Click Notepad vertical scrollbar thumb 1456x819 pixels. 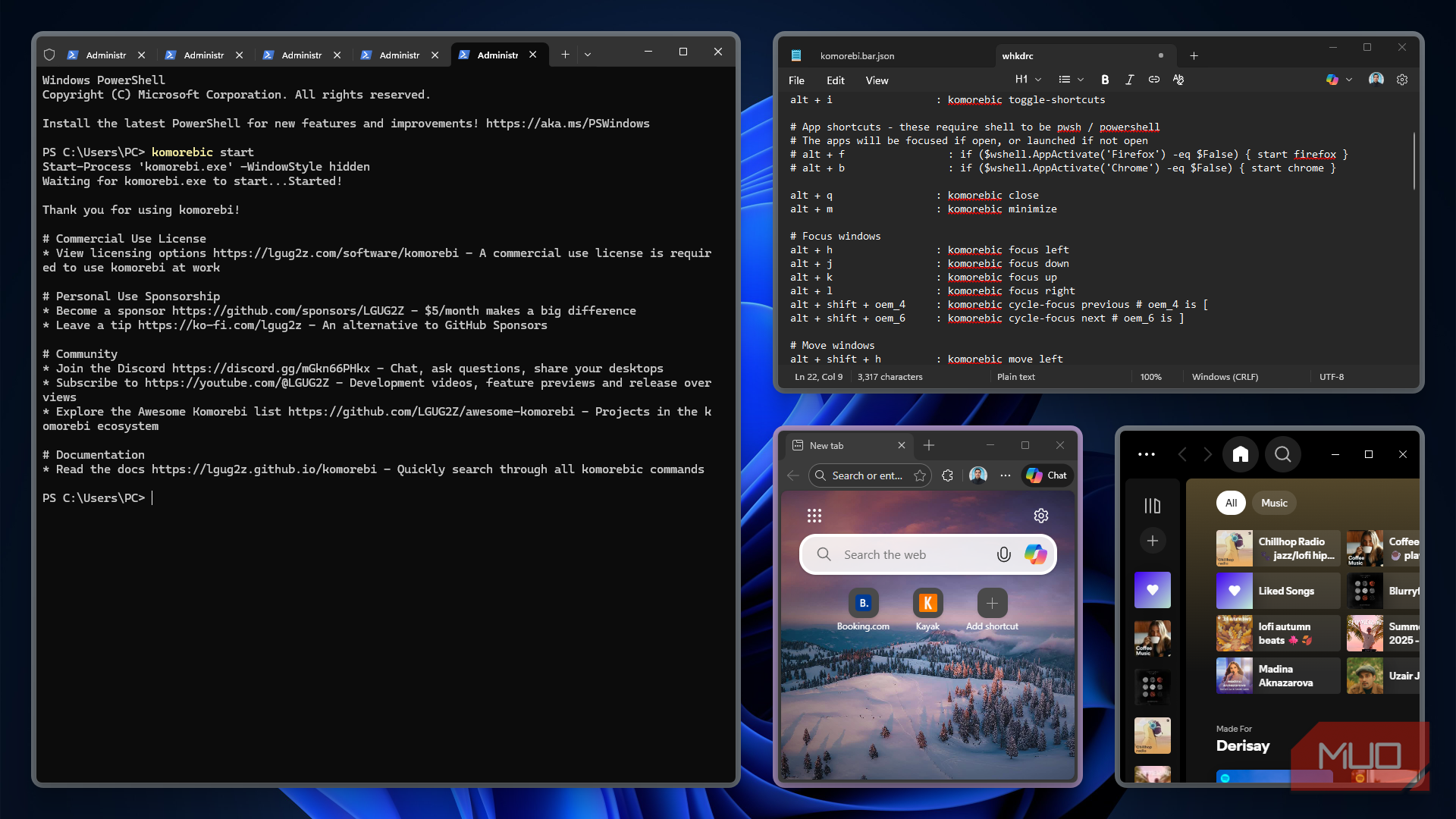click(1414, 161)
